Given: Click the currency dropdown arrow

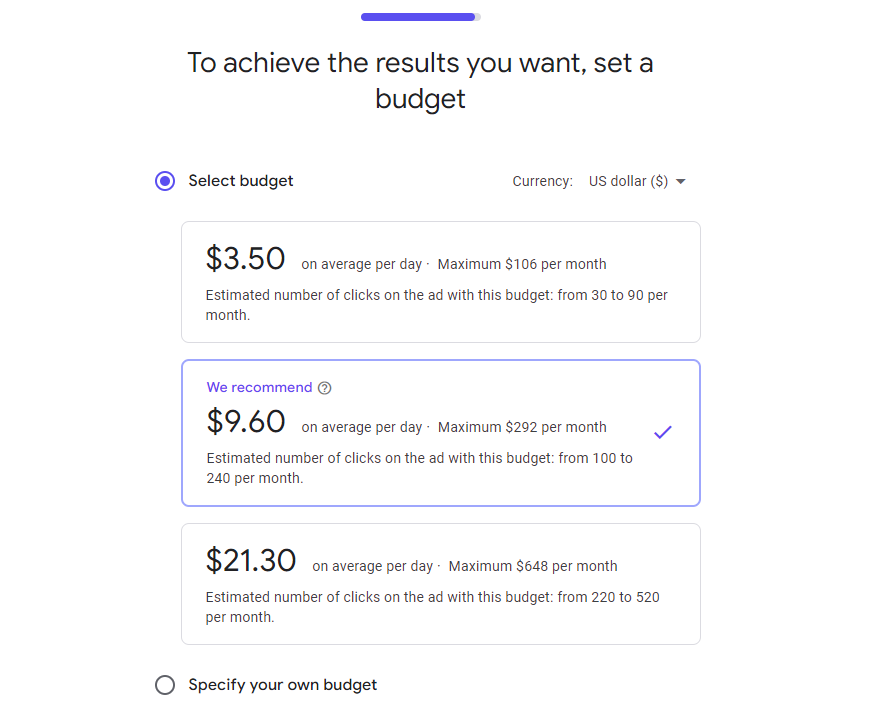Looking at the screenshot, I should [681, 181].
